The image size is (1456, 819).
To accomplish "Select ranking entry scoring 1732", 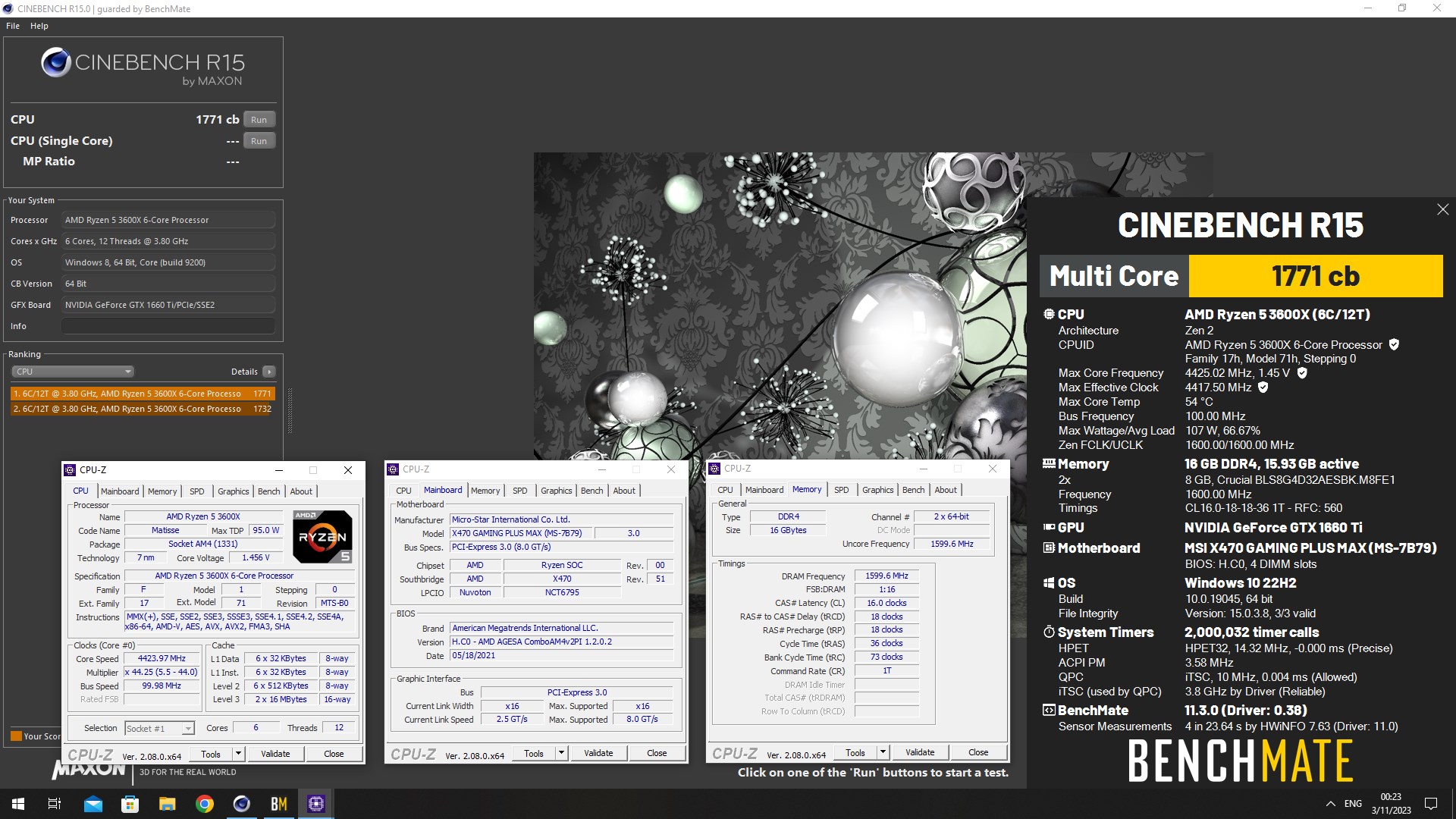I will [x=142, y=409].
